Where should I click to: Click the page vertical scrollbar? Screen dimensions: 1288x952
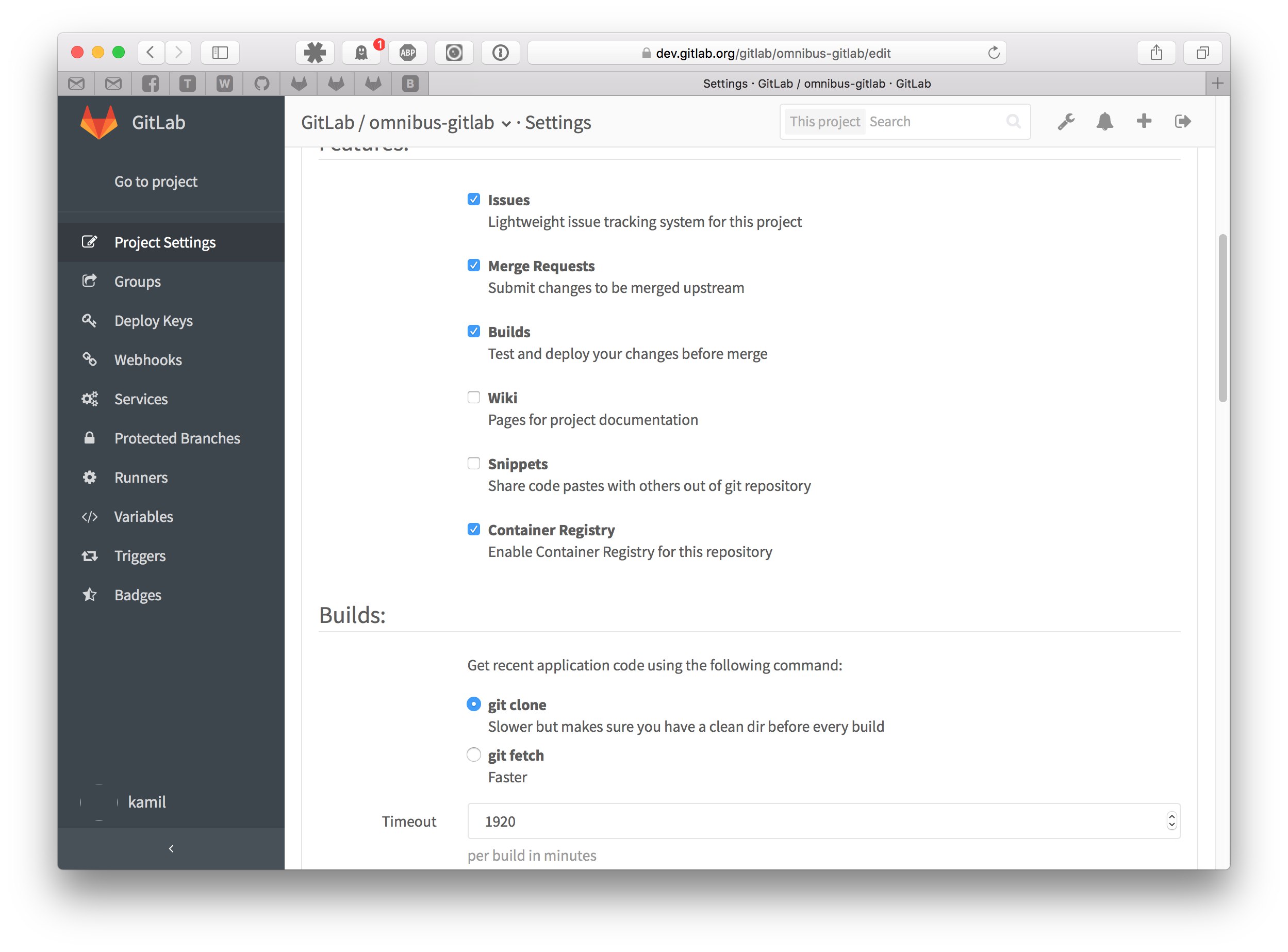pyautogui.click(x=1223, y=318)
